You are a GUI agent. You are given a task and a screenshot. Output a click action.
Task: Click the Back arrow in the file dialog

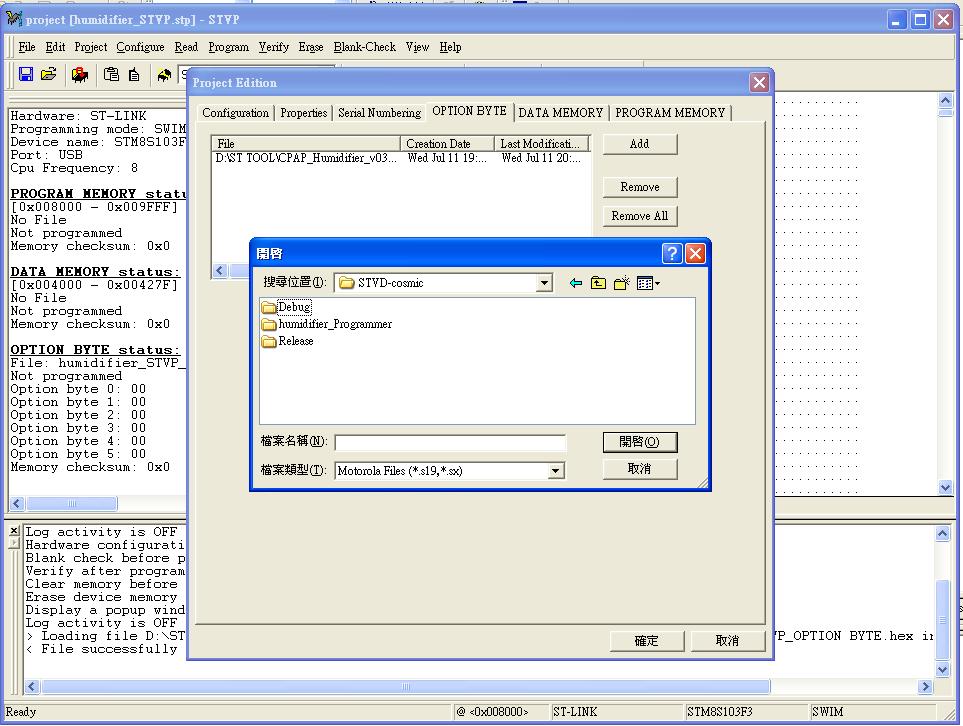pos(576,282)
